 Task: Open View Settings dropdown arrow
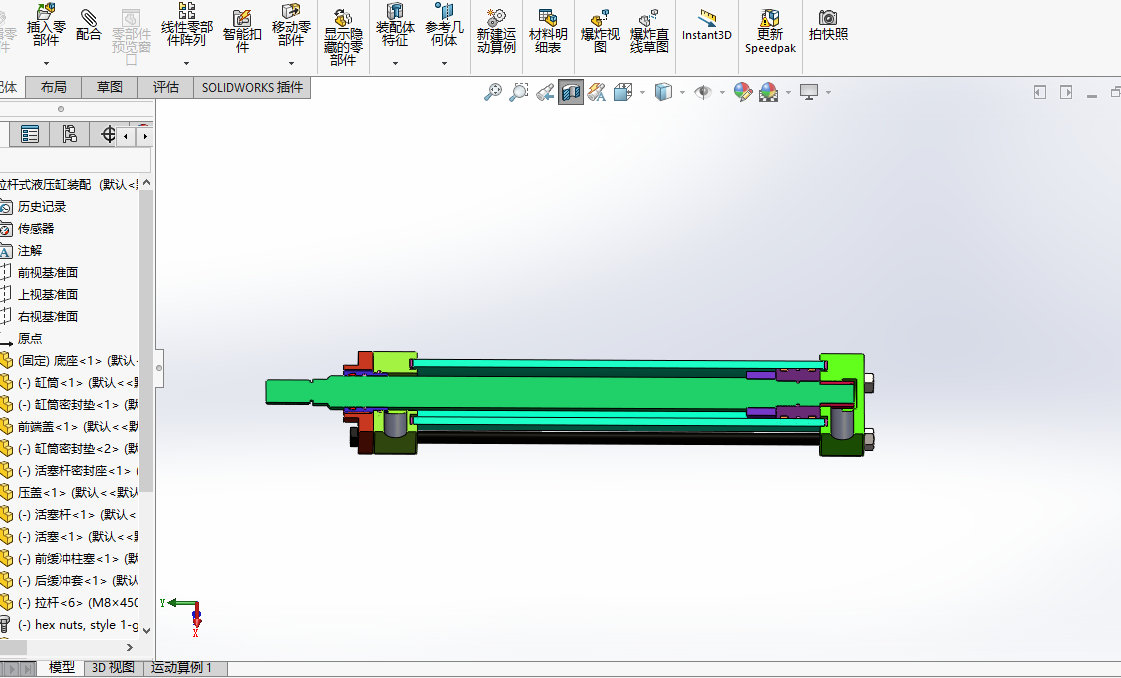(828, 92)
